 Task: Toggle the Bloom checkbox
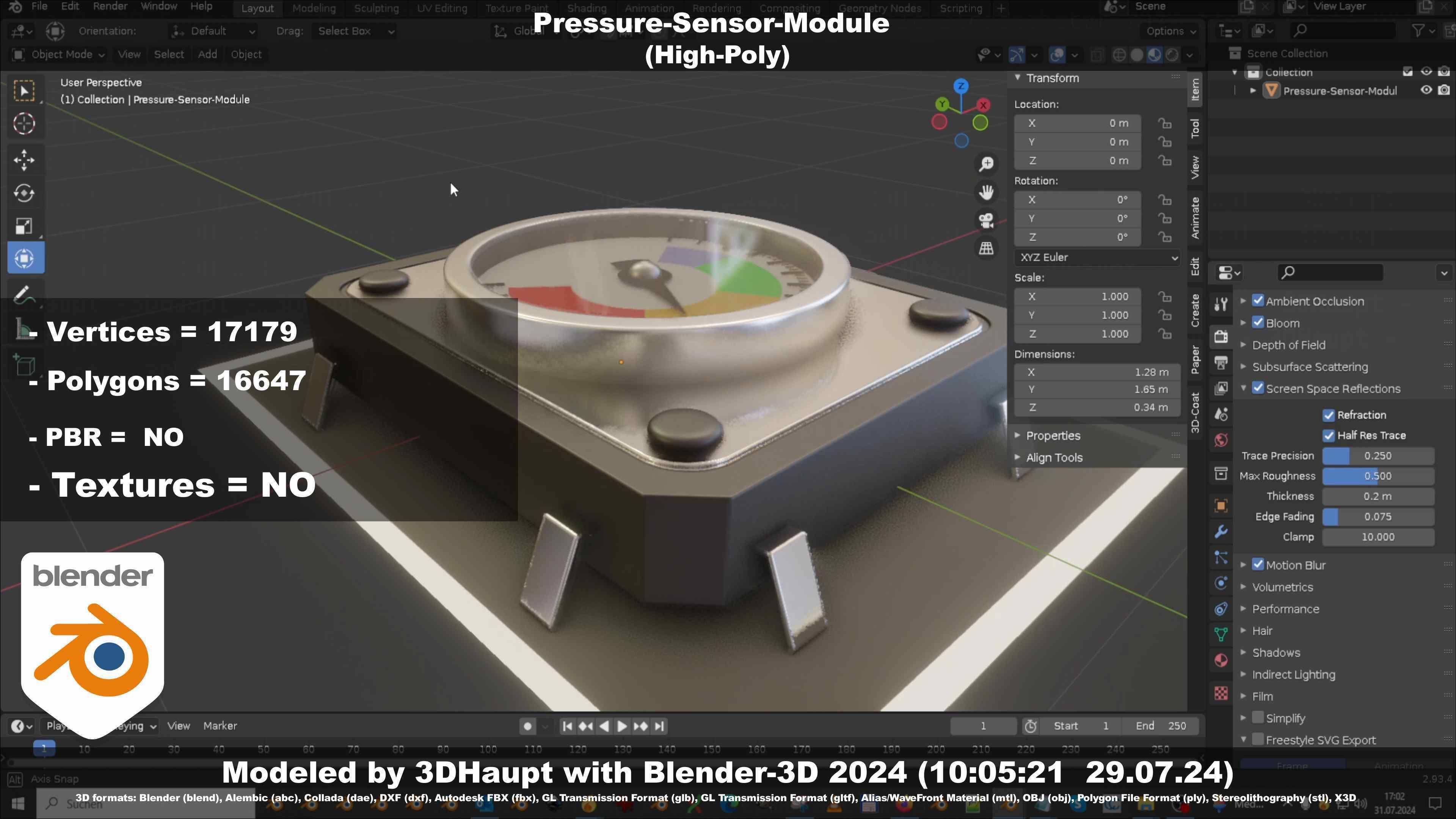(1258, 323)
